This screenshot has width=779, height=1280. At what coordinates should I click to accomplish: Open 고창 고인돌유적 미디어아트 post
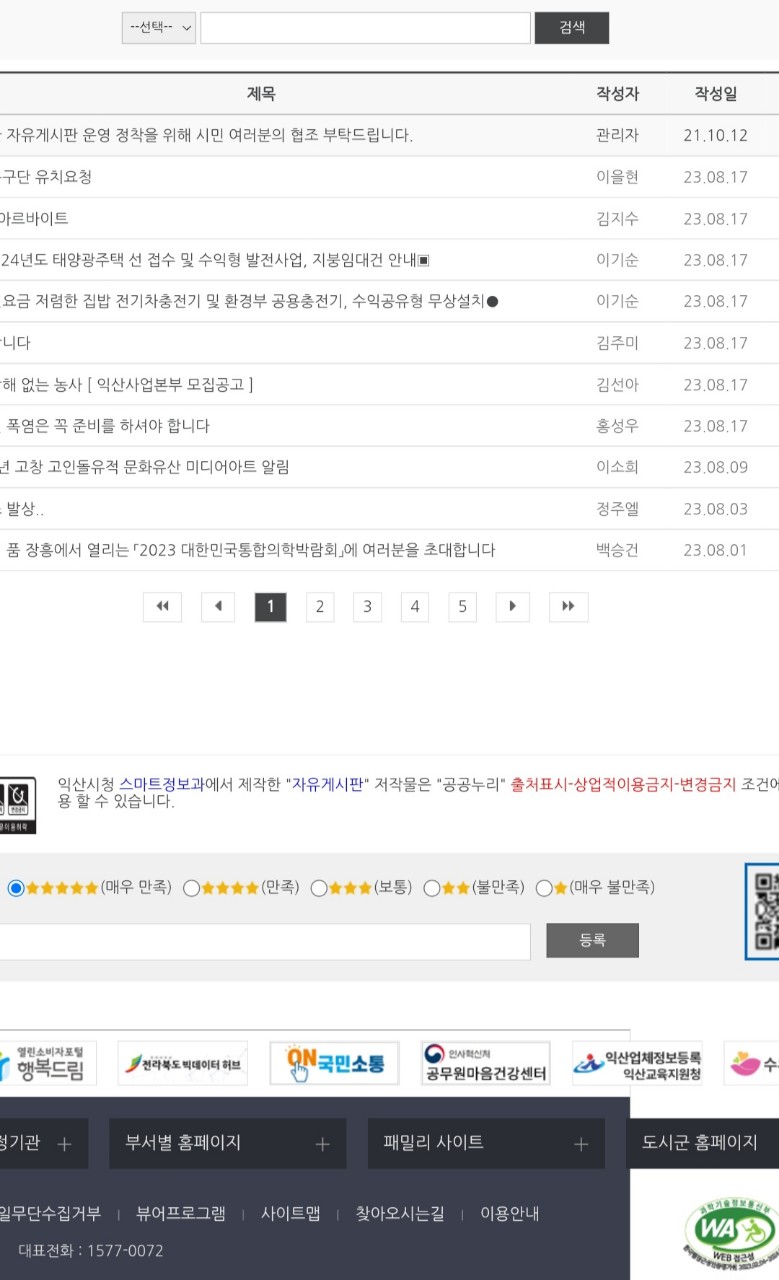pyautogui.click(x=145, y=467)
